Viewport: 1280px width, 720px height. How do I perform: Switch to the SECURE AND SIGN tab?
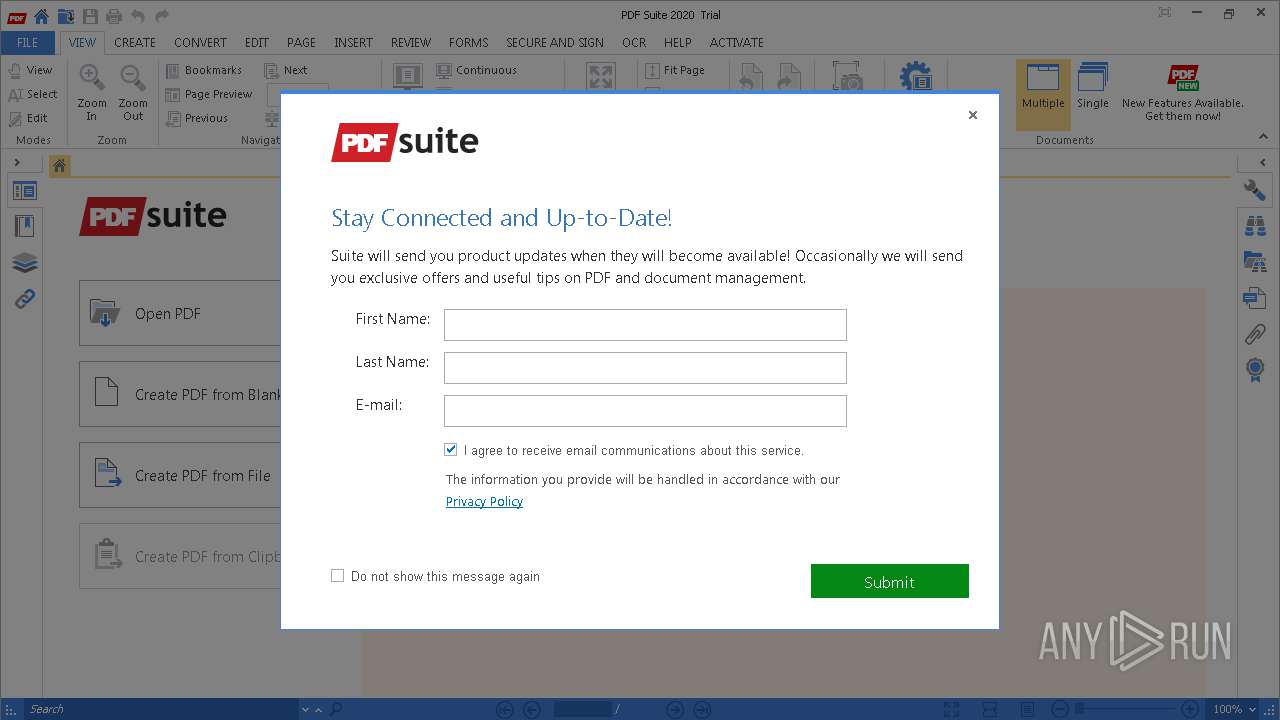pyautogui.click(x=555, y=42)
